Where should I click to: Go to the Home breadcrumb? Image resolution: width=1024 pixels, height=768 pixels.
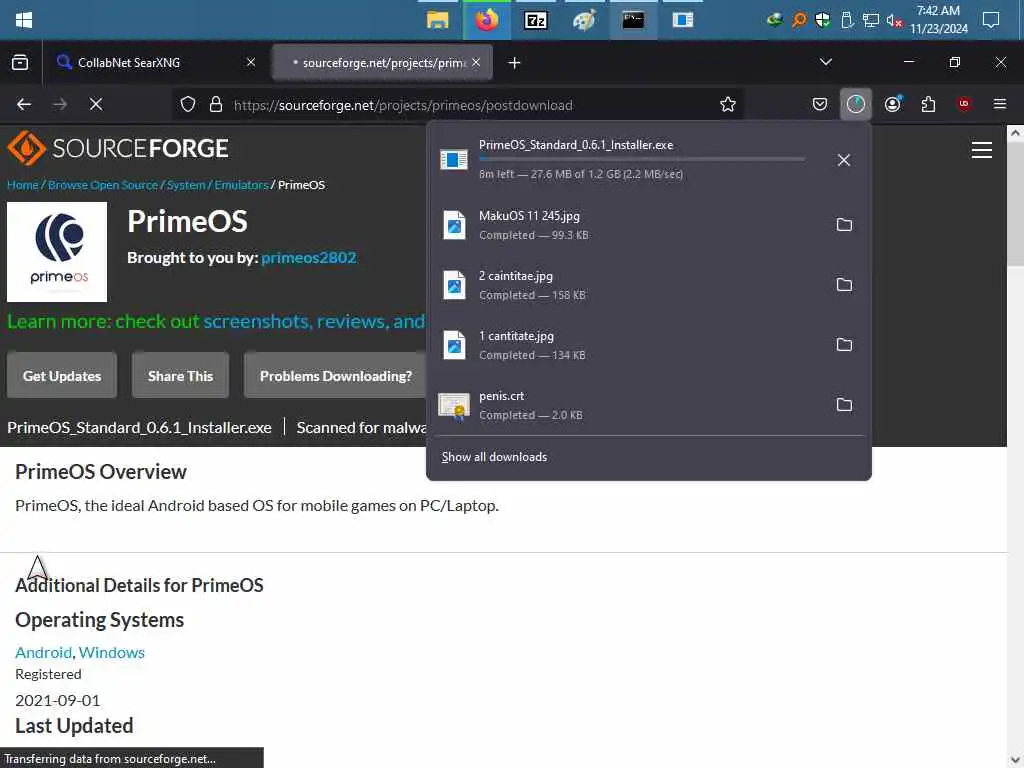pyautogui.click(x=23, y=185)
